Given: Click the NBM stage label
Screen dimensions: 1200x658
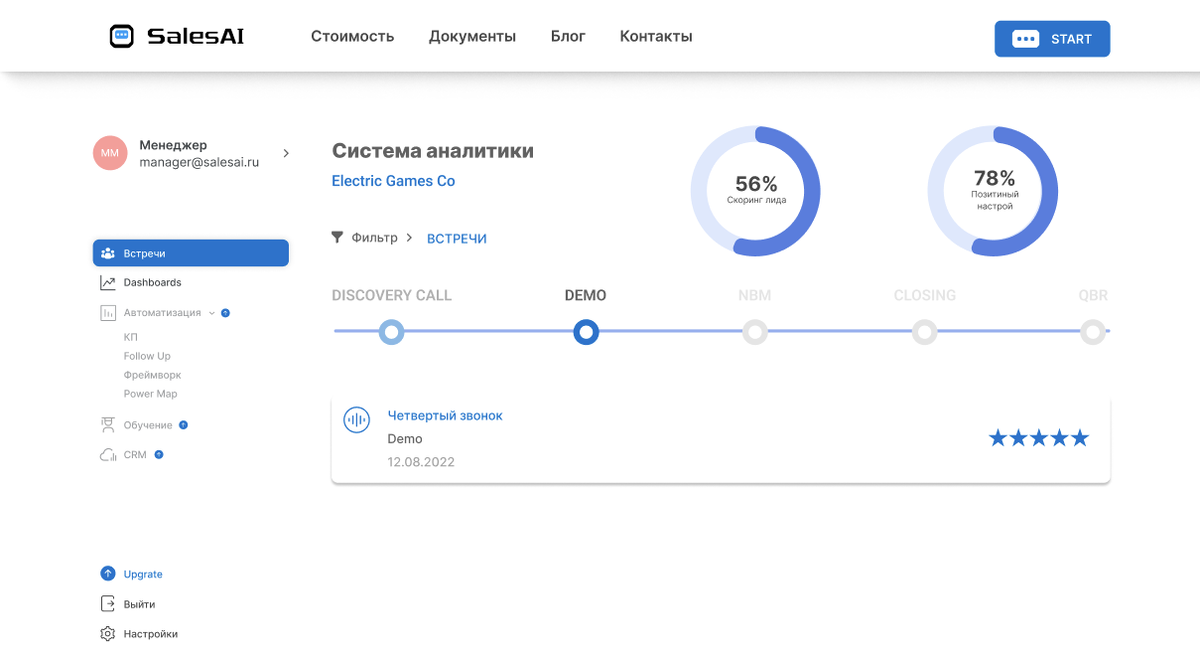Looking at the screenshot, I should coord(755,296).
